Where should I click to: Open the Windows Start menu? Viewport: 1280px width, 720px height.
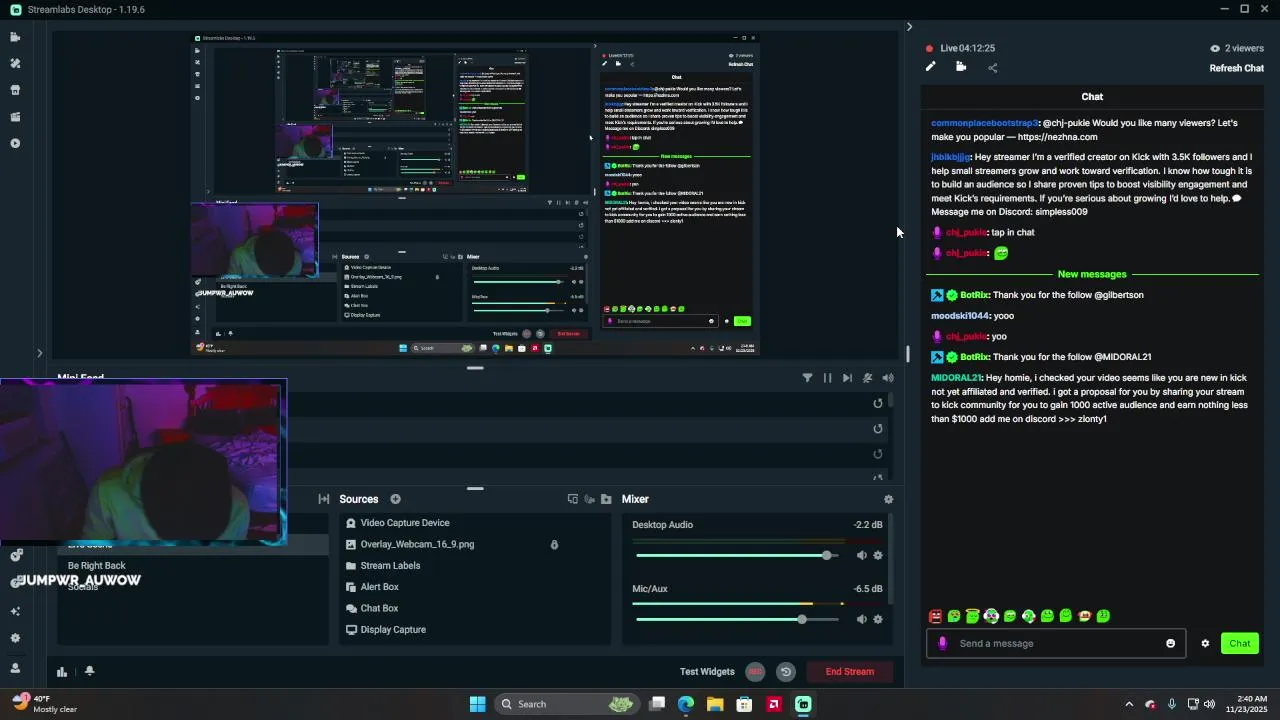tap(478, 704)
